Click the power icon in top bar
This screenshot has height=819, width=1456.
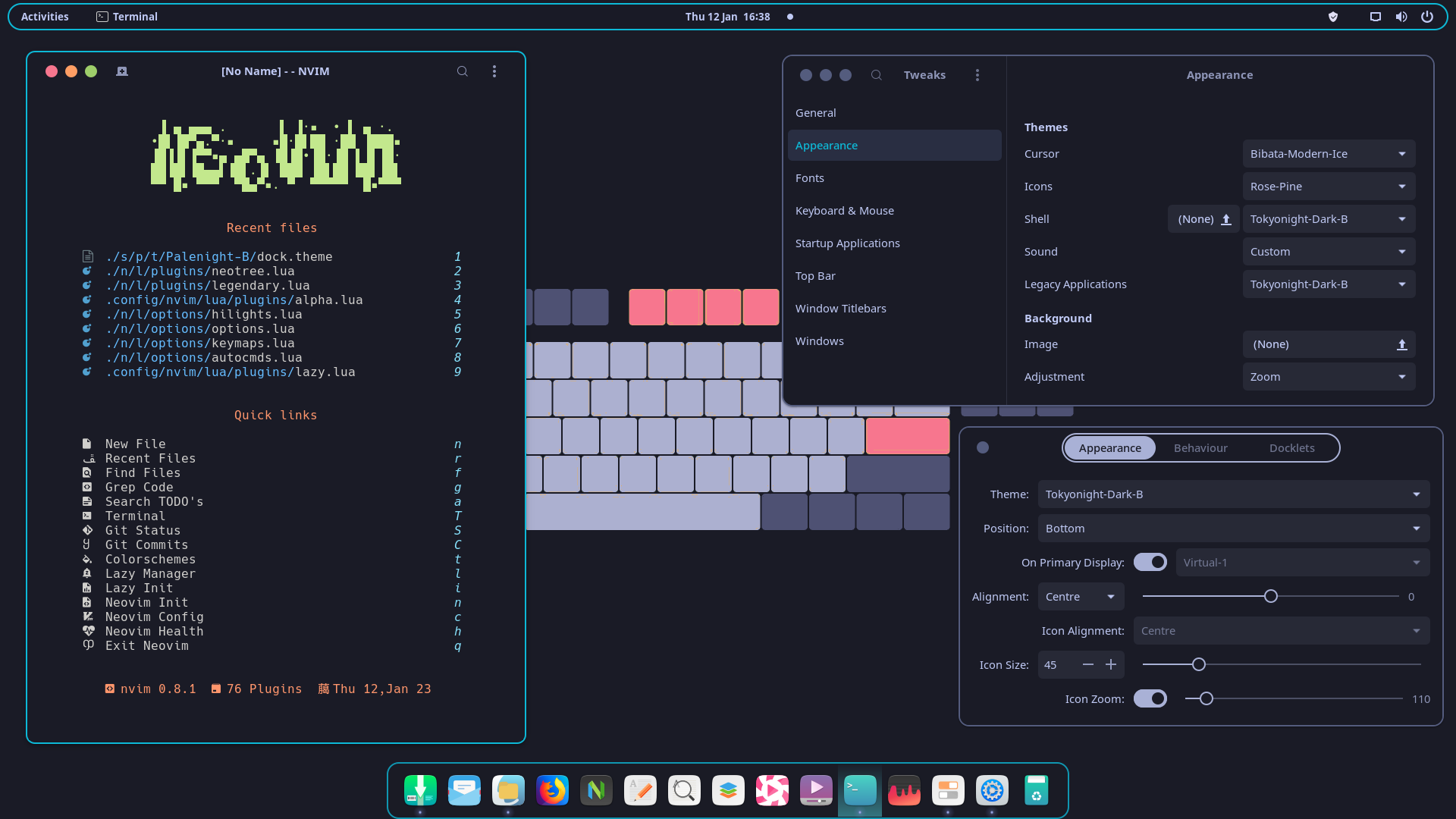point(1427,17)
